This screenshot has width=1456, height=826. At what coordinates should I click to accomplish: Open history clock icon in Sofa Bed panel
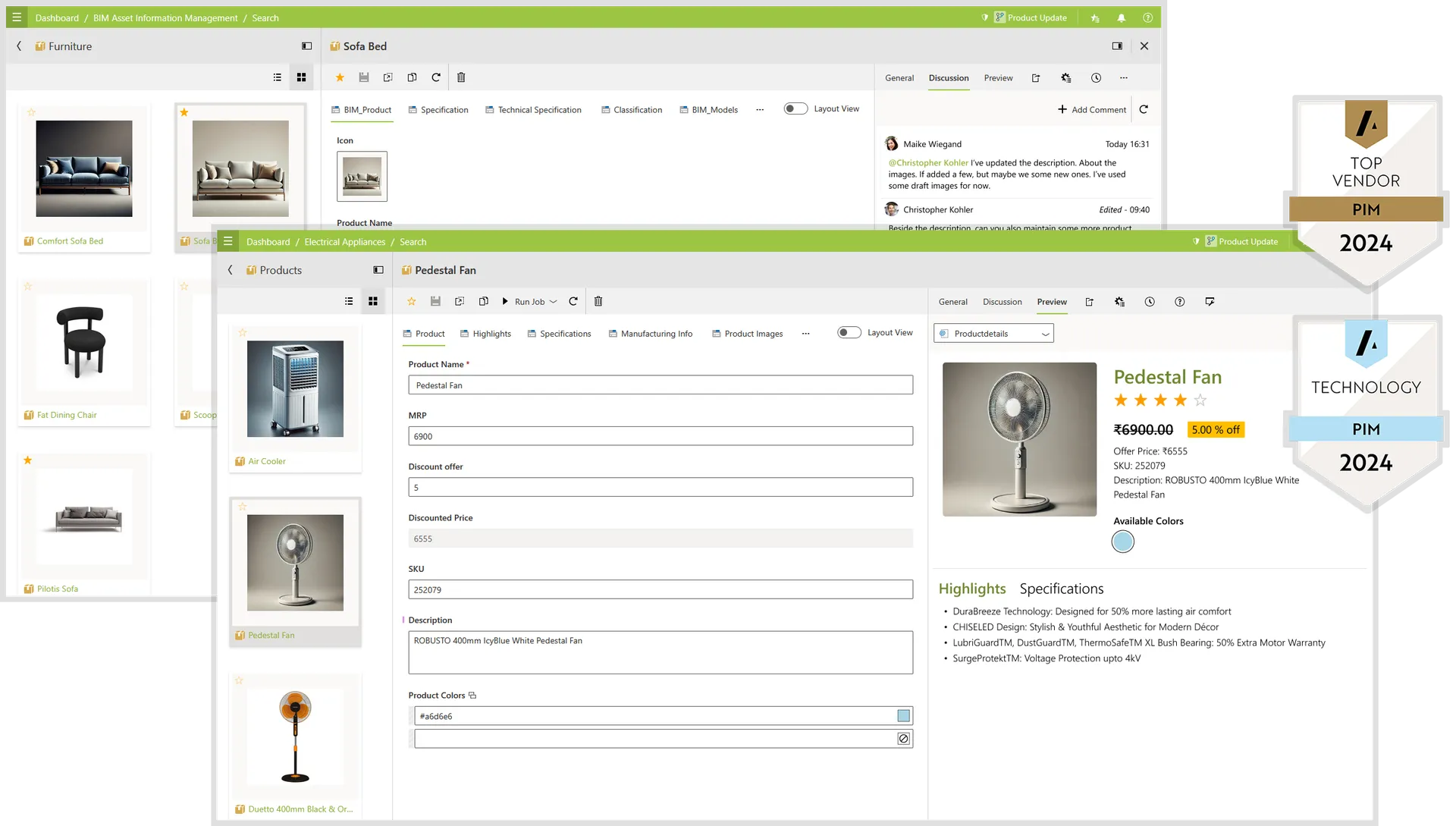point(1096,78)
